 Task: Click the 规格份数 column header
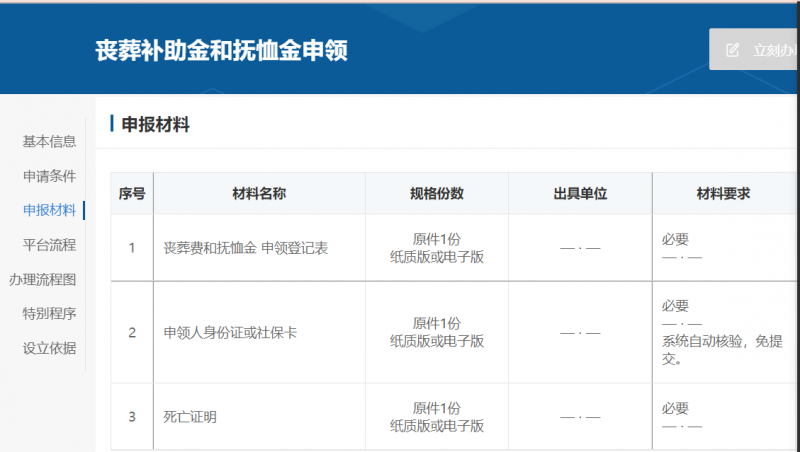click(x=436, y=193)
